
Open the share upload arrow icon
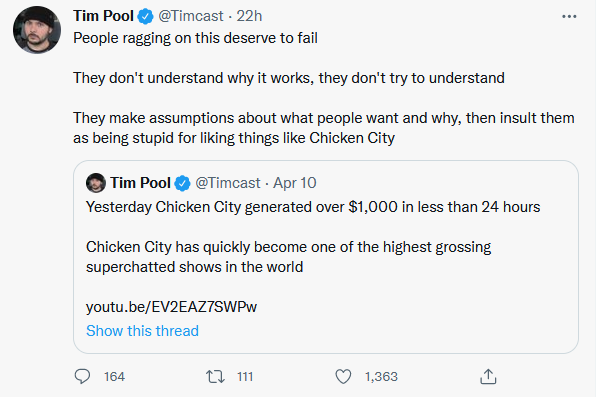(488, 376)
